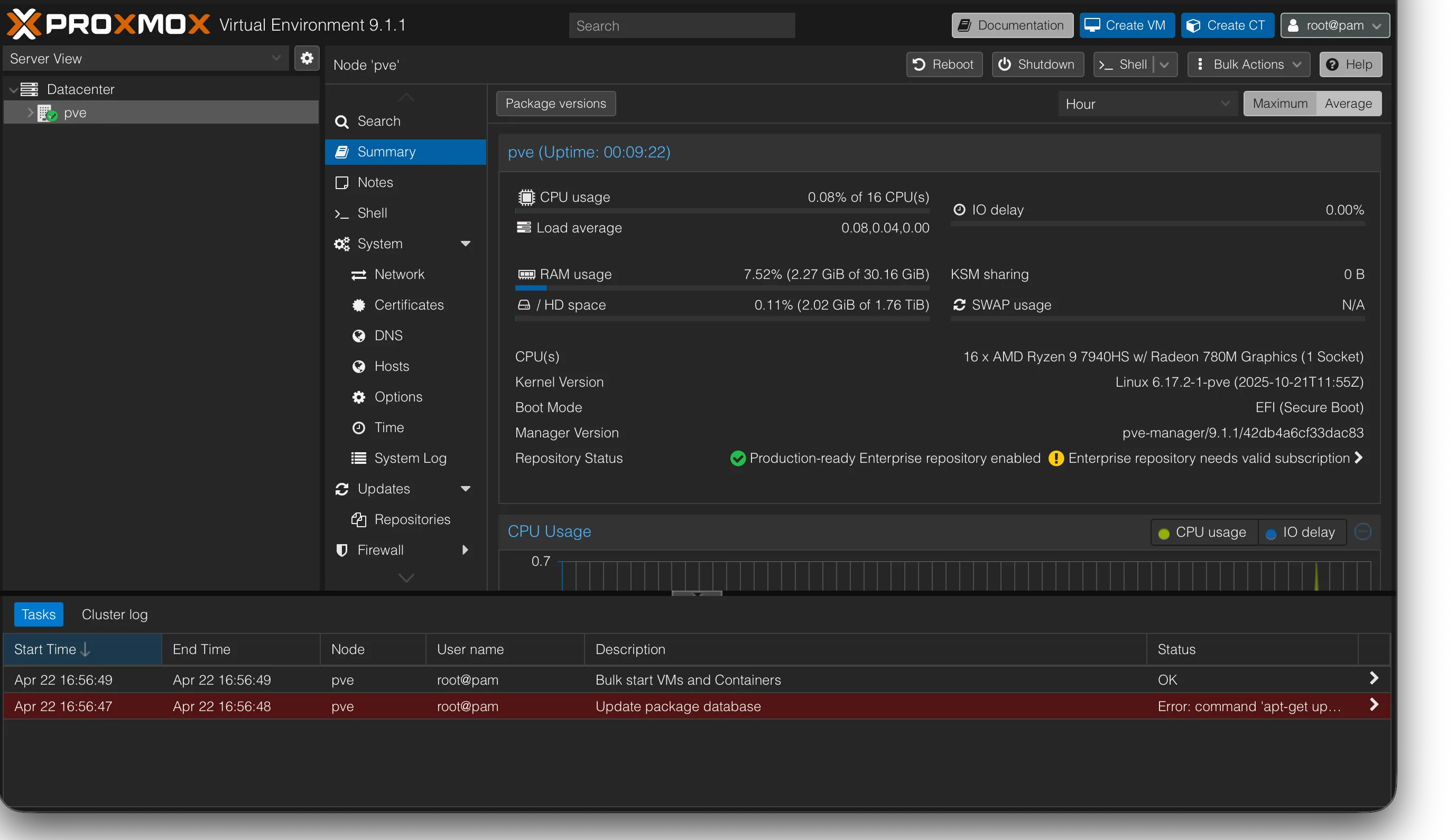The image size is (1456, 840).
Task: Expand the pve node in tree
Action: tap(30, 113)
